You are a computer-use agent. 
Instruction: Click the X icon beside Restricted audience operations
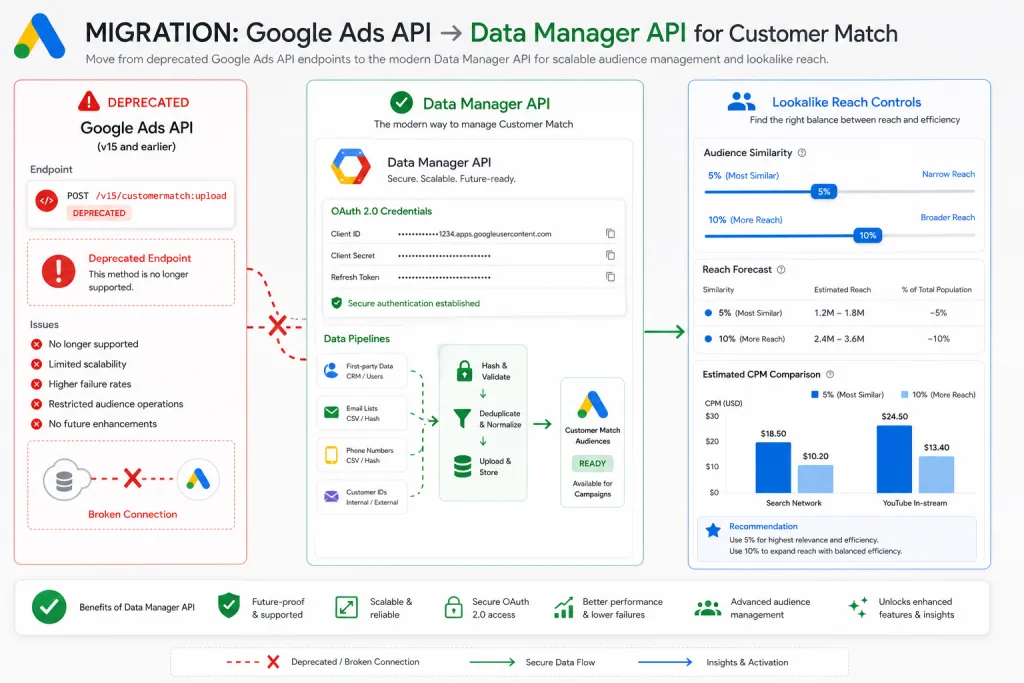tap(37, 404)
